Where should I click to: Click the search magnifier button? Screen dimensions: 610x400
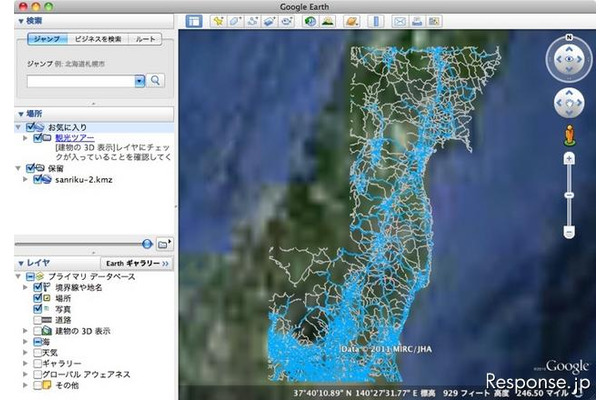pyautogui.click(x=155, y=81)
